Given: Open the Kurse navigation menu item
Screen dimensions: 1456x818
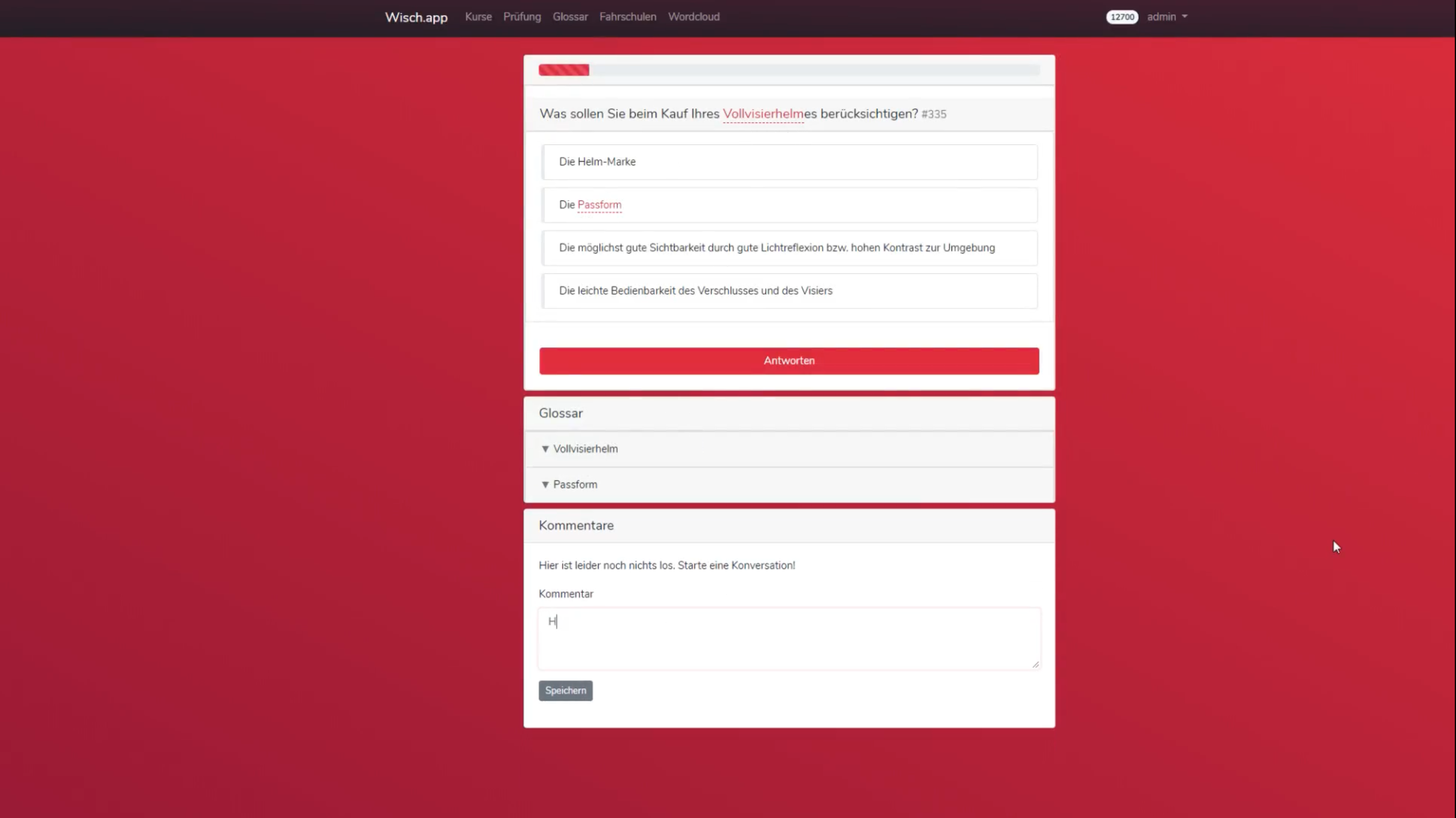Looking at the screenshot, I should (x=478, y=16).
